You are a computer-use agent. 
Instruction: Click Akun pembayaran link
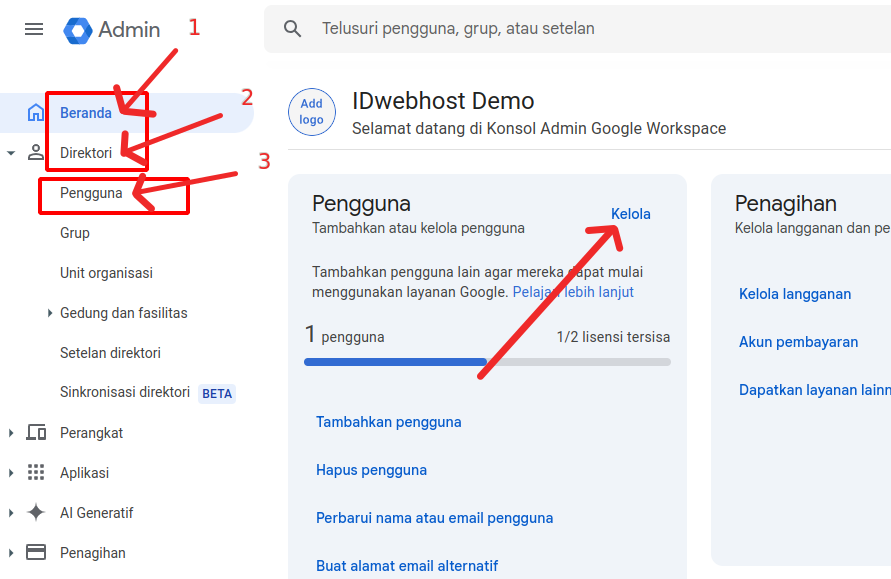[x=798, y=342]
